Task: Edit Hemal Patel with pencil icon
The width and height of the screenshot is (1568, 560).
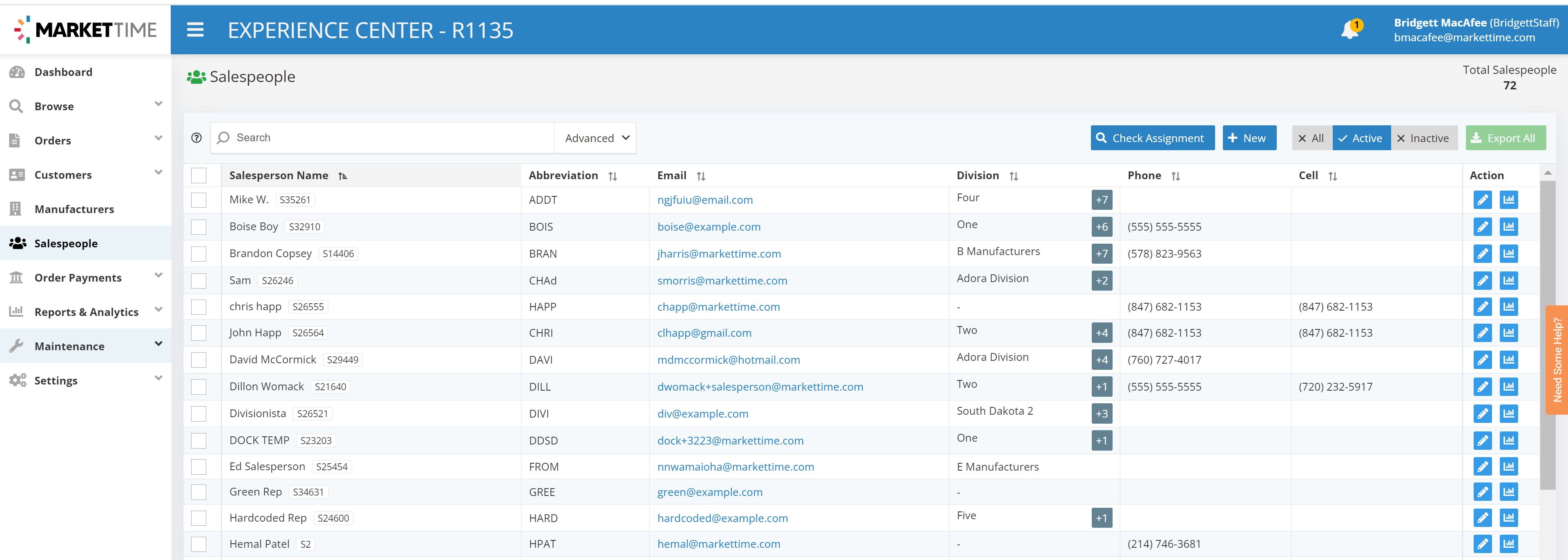Action: coord(1482,544)
